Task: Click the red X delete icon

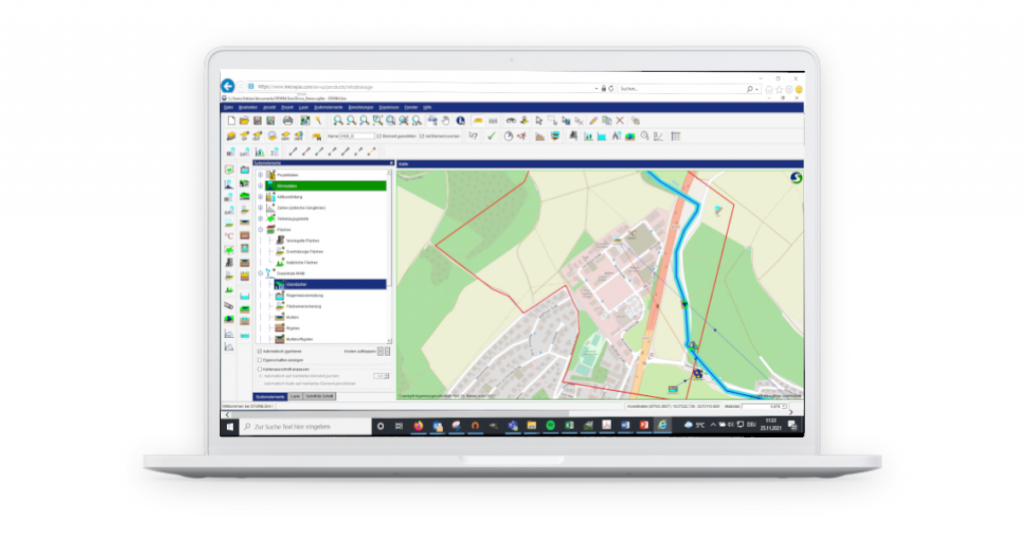Action: [620, 121]
